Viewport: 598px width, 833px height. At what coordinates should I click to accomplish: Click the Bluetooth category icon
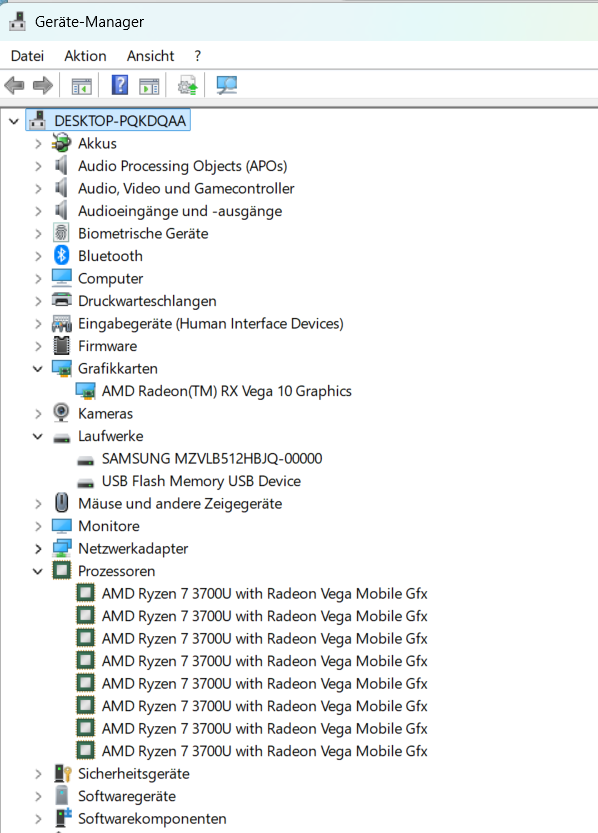(x=62, y=256)
